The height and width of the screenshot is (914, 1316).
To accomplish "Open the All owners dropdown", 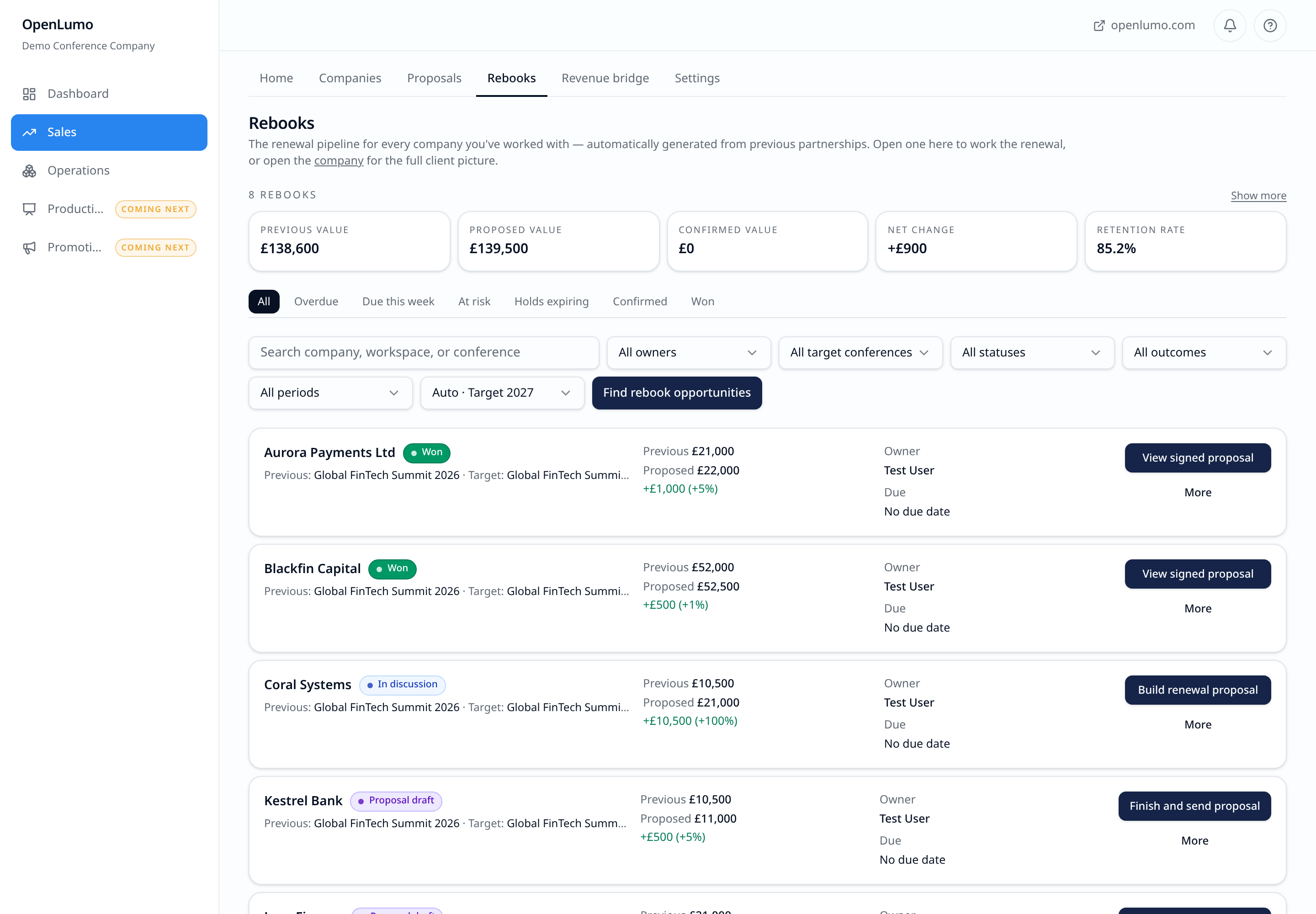I will coord(688,353).
